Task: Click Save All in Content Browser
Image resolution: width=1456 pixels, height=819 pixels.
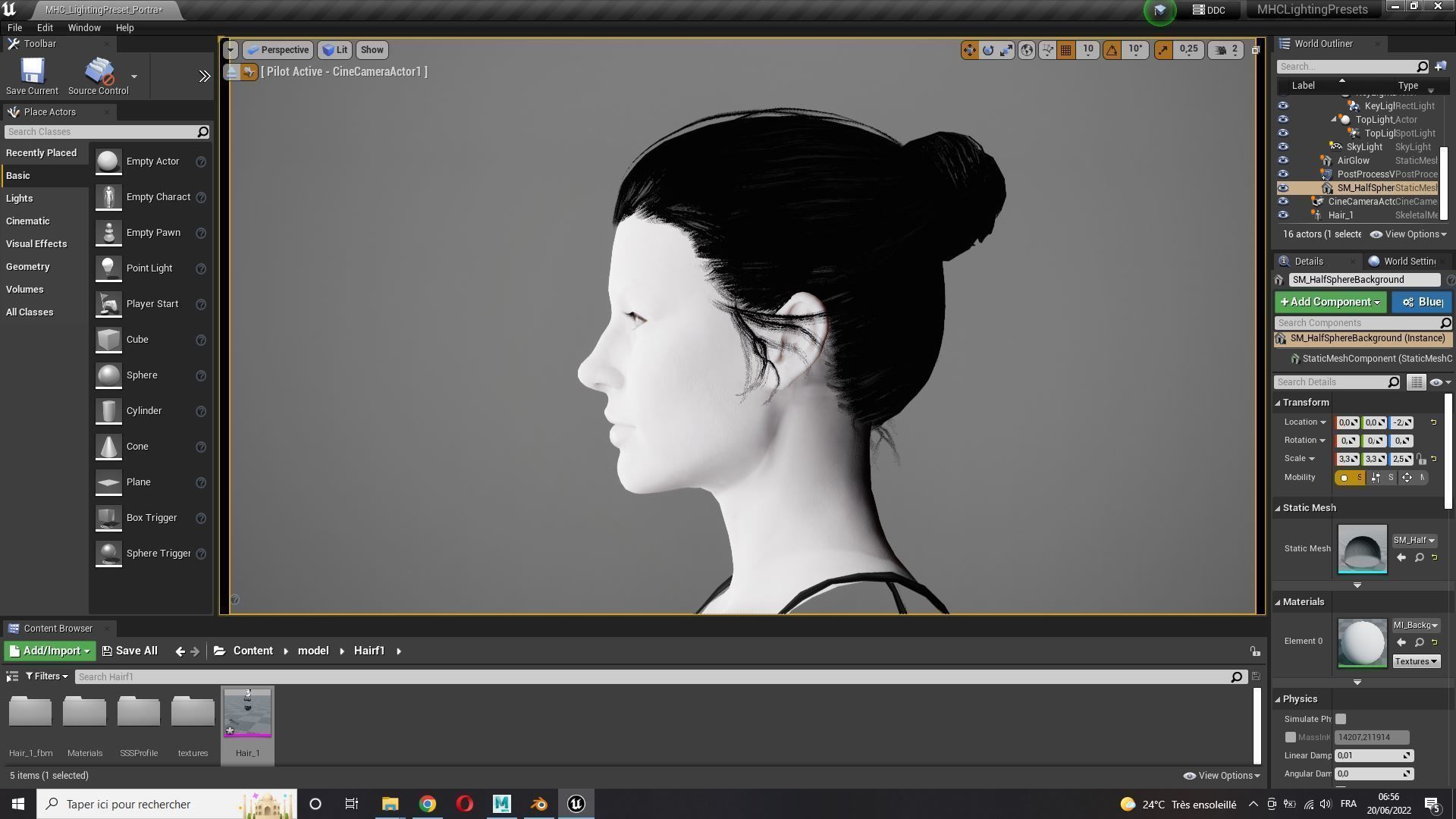Action: 130,651
